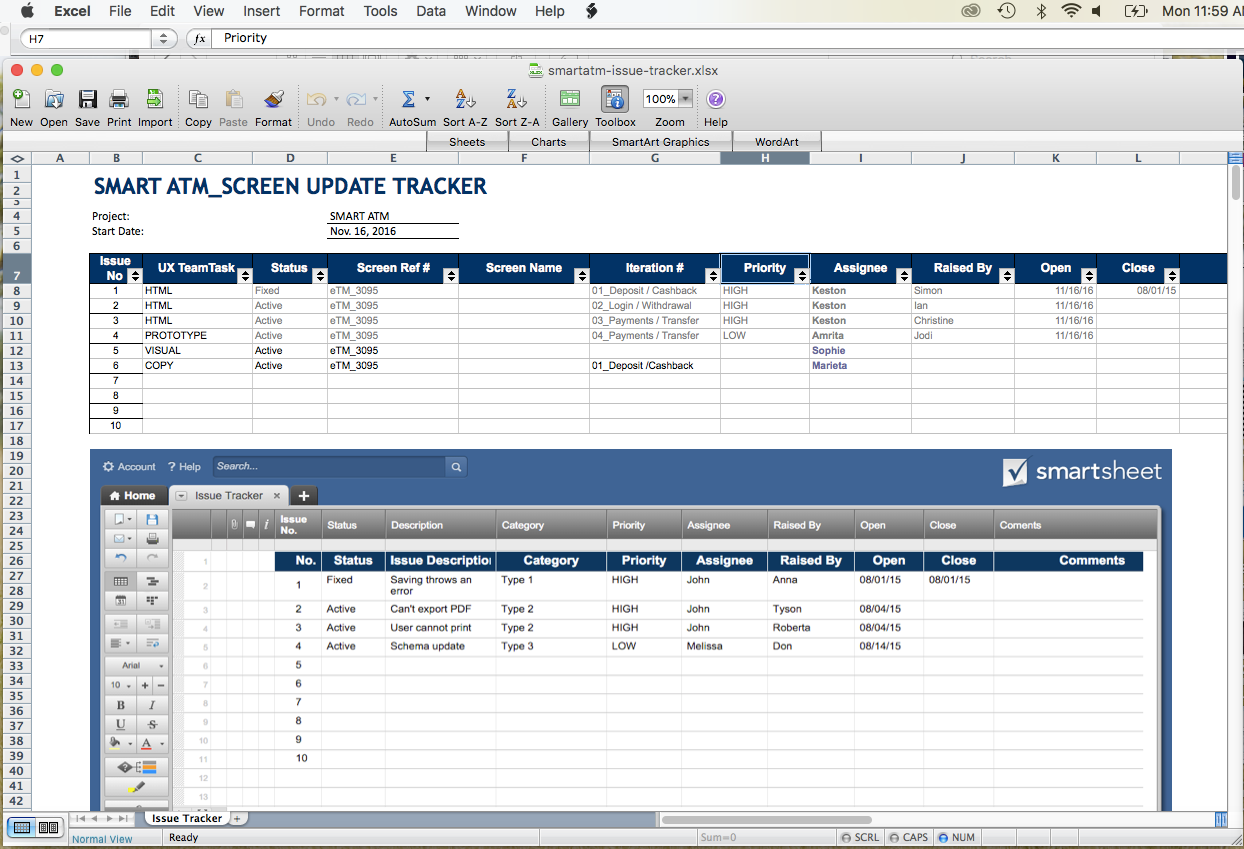Switch to Page Layout View button
1244x849 pixels.
48,827
